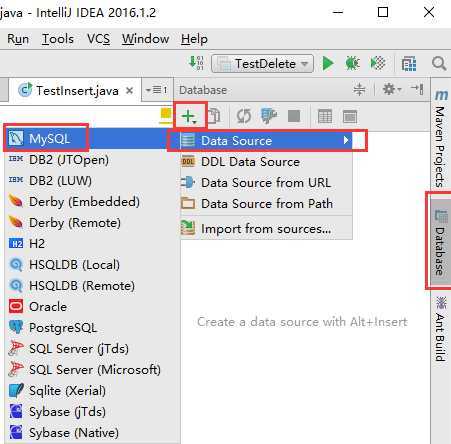Image resolution: width=451 pixels, height=444 pixels.
Task: Choose DDL Data Source menu item
Action: [x=266, y=162]
